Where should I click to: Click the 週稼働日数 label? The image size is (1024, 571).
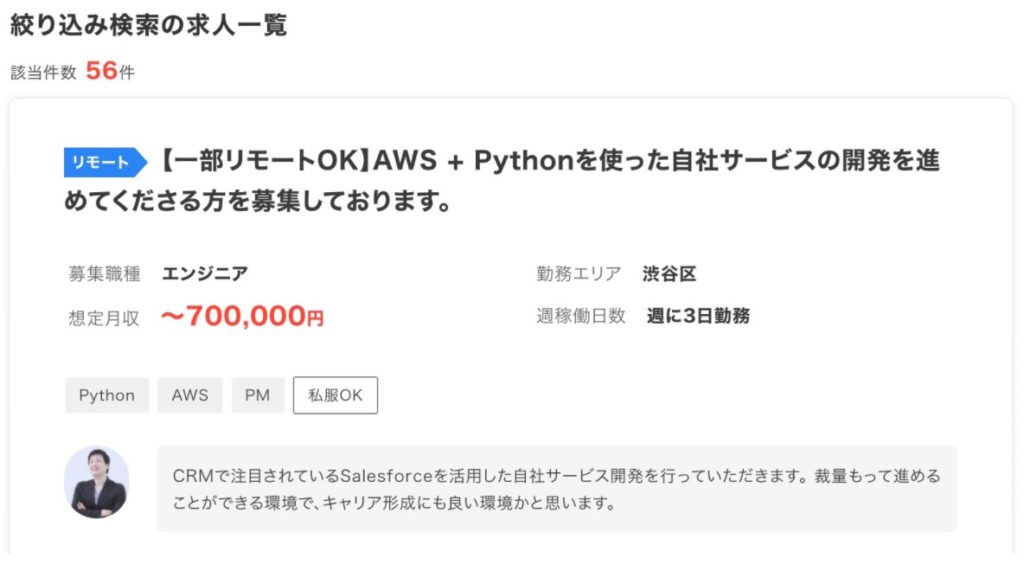point(581,316)
